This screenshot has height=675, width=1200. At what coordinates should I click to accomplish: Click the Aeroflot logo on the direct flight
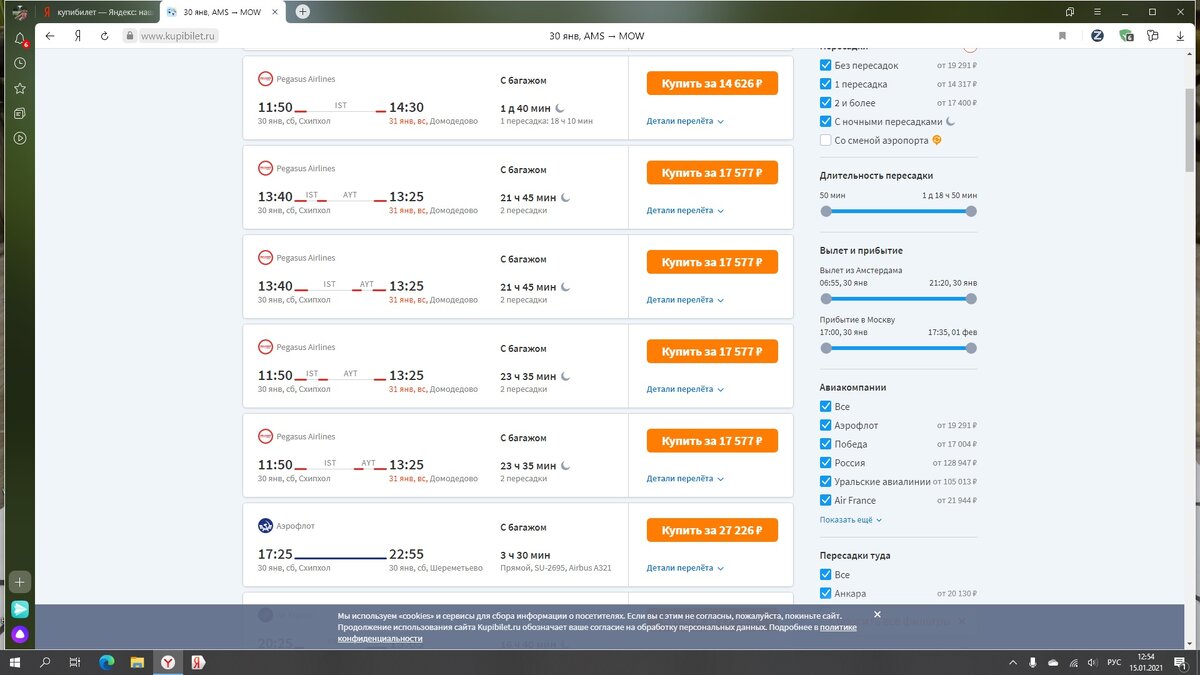265,526
